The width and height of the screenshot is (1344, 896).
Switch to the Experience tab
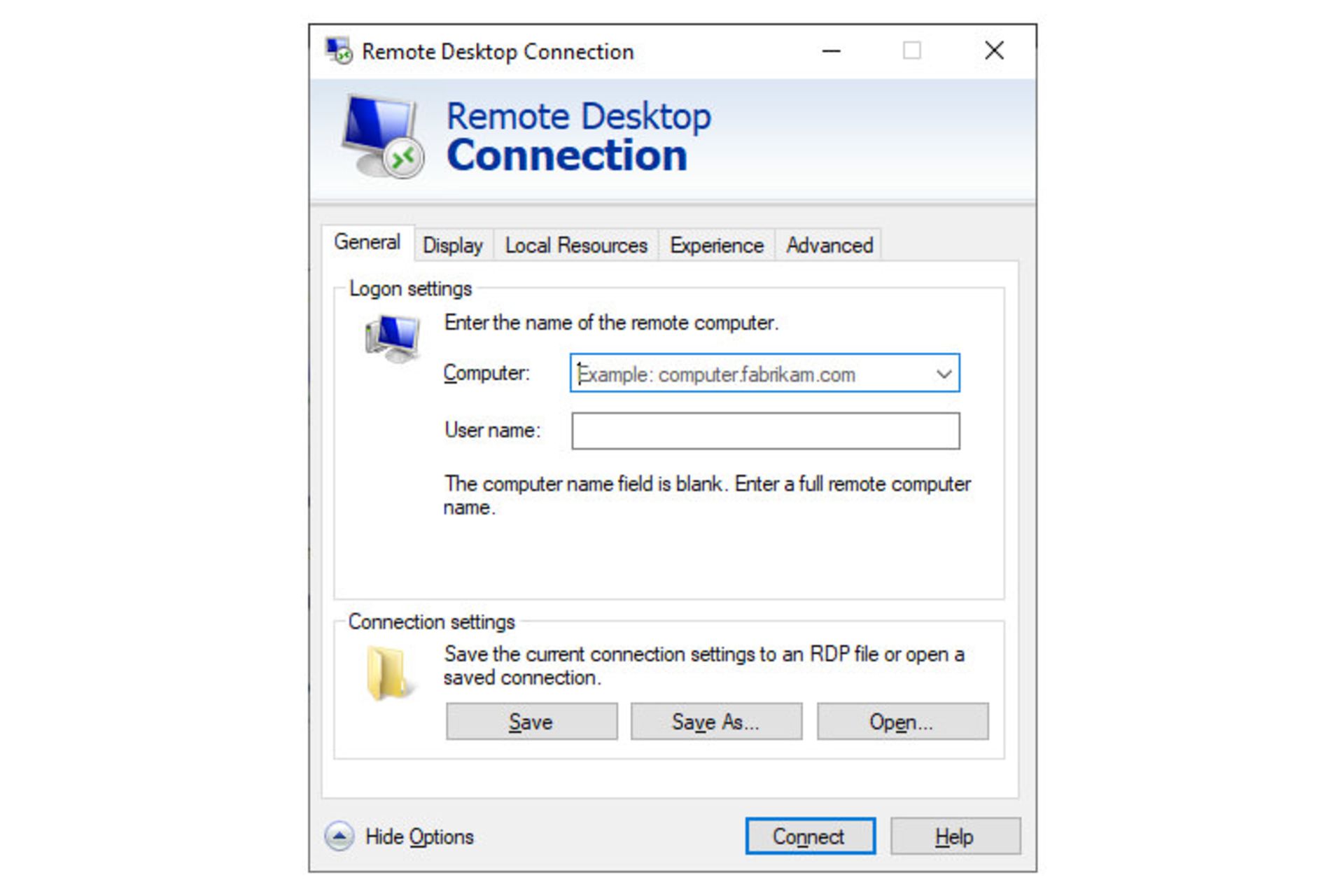pyautogui.click(x=716, y=246)
